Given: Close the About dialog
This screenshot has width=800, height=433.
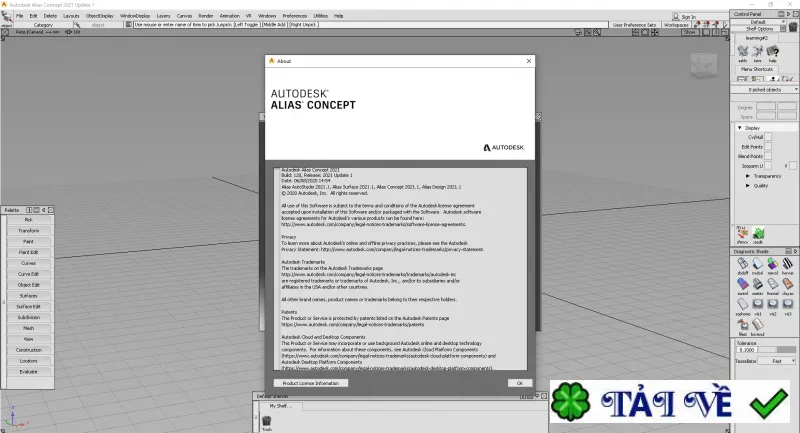Looking at the screenshot, I should pyautogui.click(x=529, y=61).
